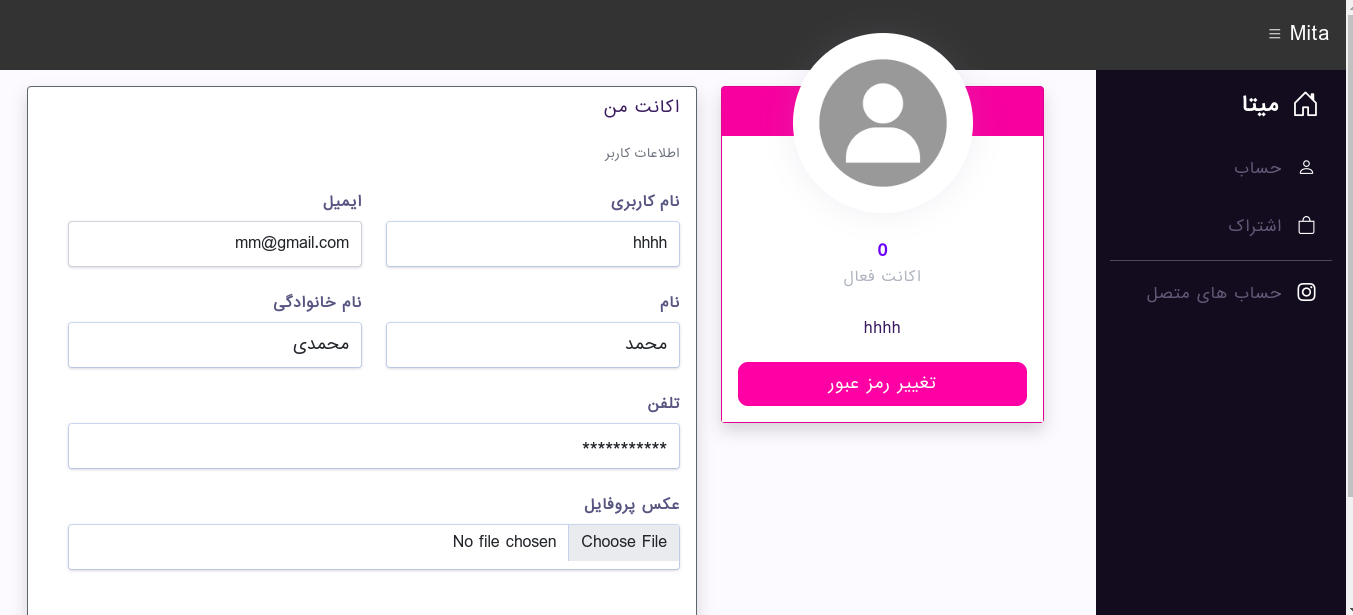
Task: Click the hamburger menu icon beside Mita
Action: tap(1274, 34)
